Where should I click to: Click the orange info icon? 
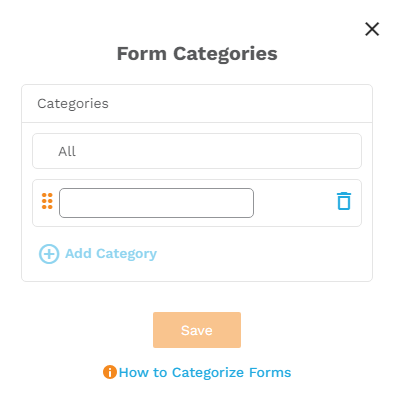110,372
